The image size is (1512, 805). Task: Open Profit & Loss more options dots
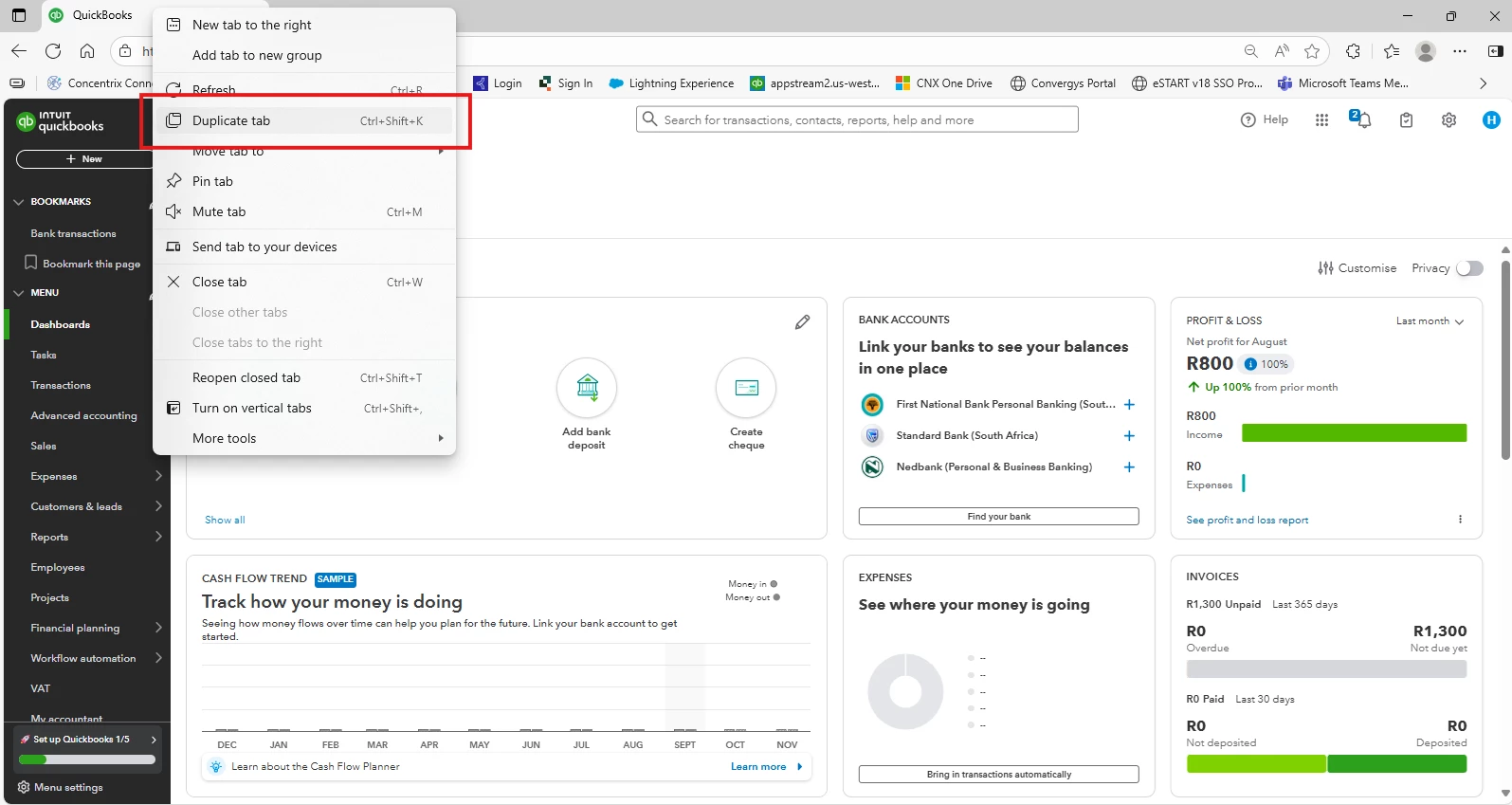click(1460, 520)
